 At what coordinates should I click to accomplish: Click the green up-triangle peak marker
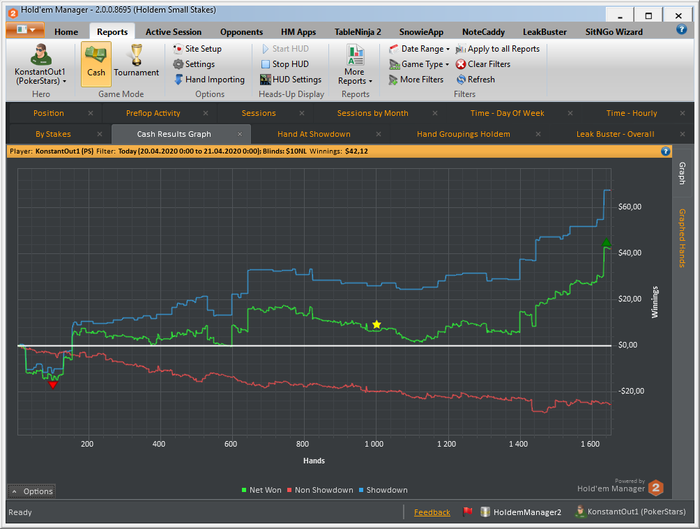(606, 243)
